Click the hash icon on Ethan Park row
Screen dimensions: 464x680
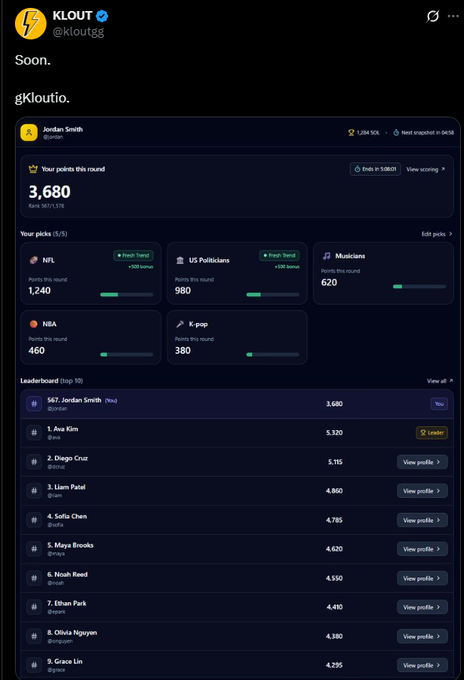[34, 607]
